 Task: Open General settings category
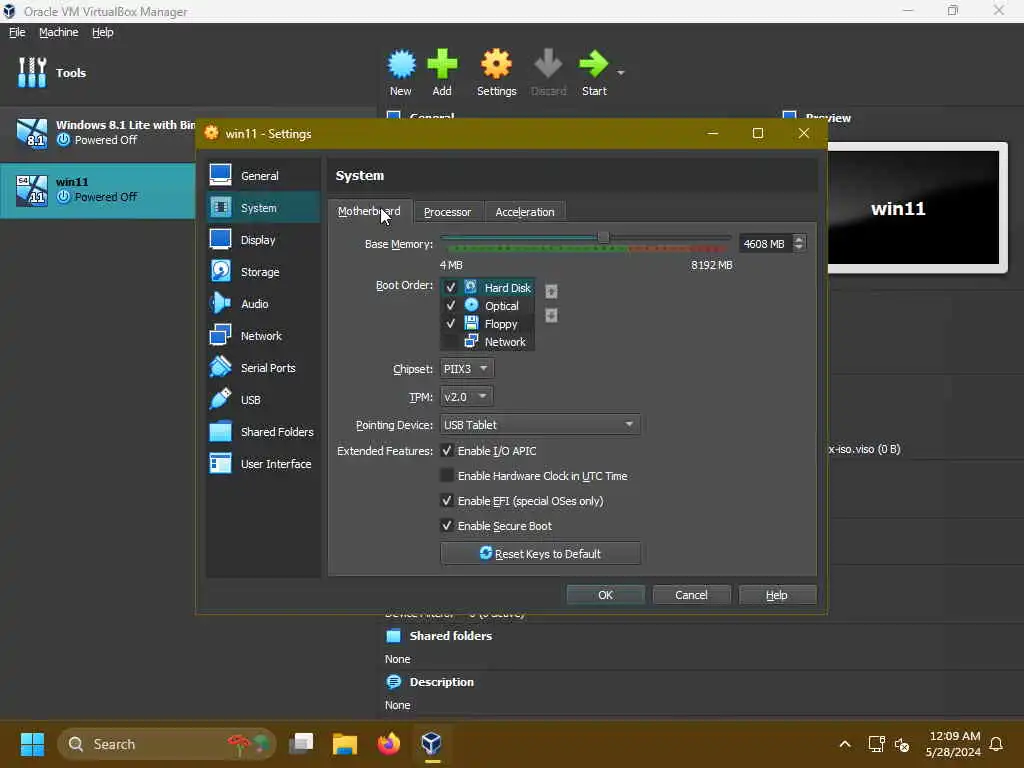[x=263, y=176]
